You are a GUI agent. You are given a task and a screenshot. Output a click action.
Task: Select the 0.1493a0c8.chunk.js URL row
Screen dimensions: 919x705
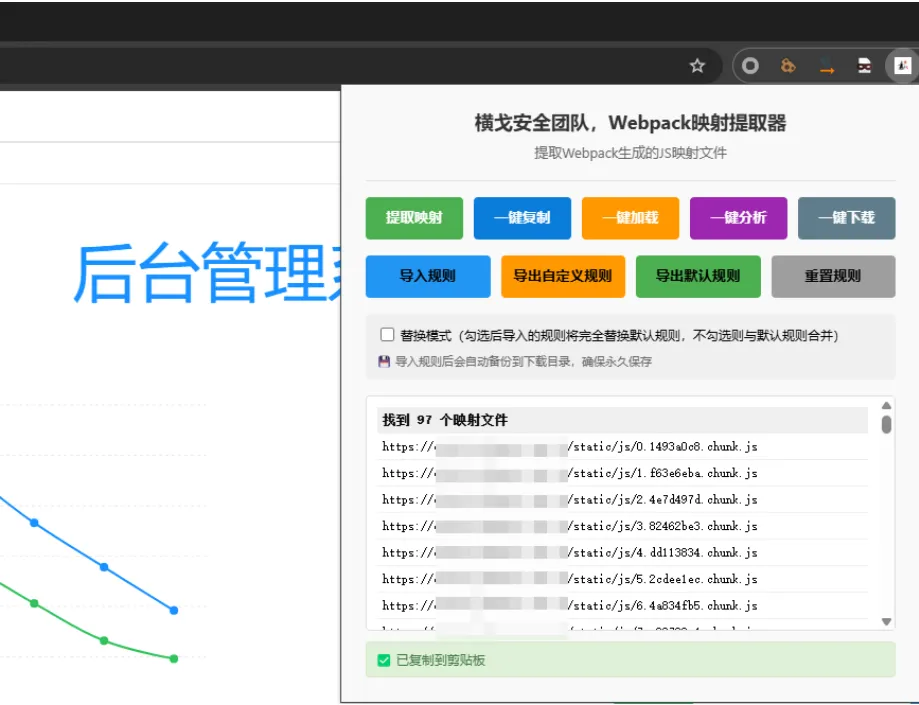click(x=622, y=447)
